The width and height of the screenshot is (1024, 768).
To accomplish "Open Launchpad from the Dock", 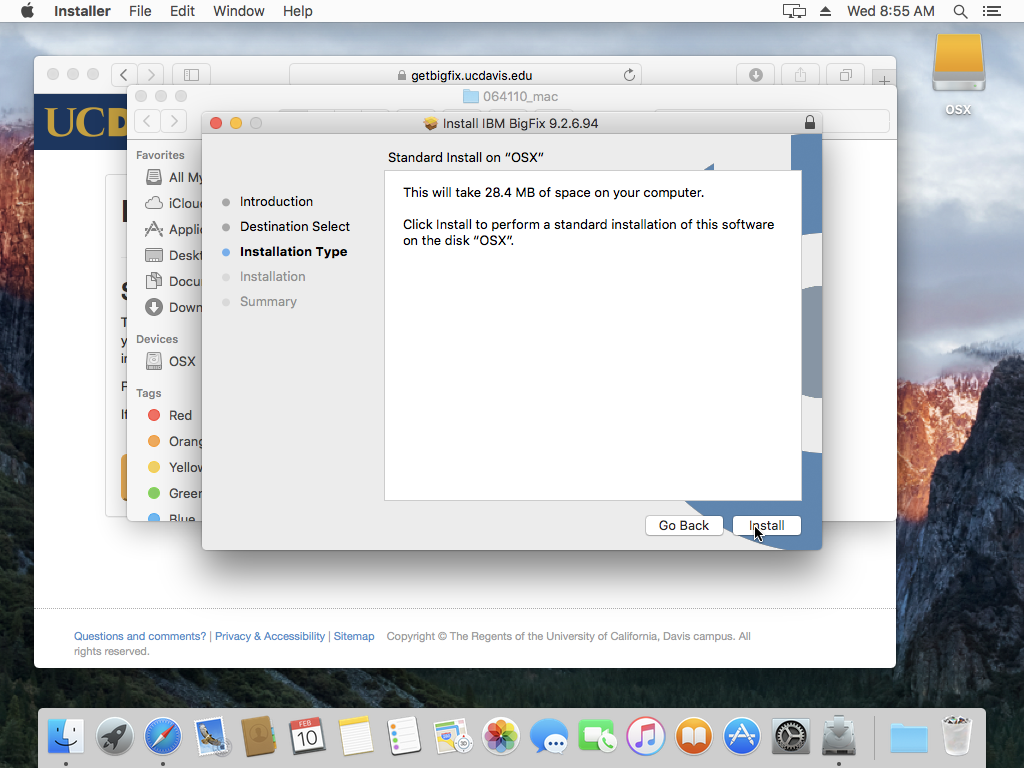I will click(x=114, y=737).
